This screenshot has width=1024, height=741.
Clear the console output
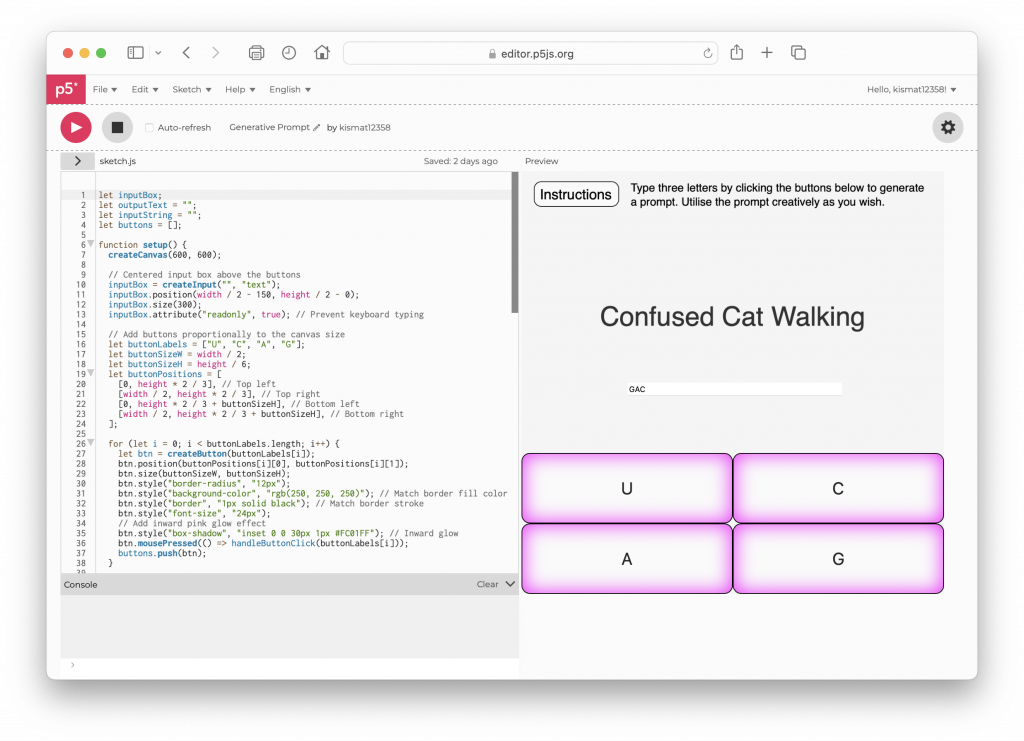click(x=487, y=584)
